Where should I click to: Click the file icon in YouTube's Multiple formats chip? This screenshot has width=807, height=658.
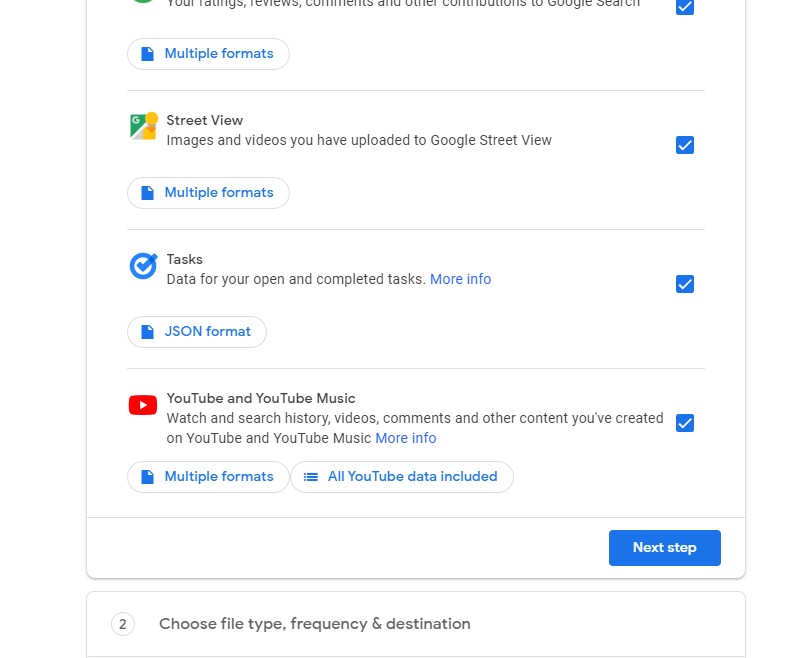tap(148, 477)
